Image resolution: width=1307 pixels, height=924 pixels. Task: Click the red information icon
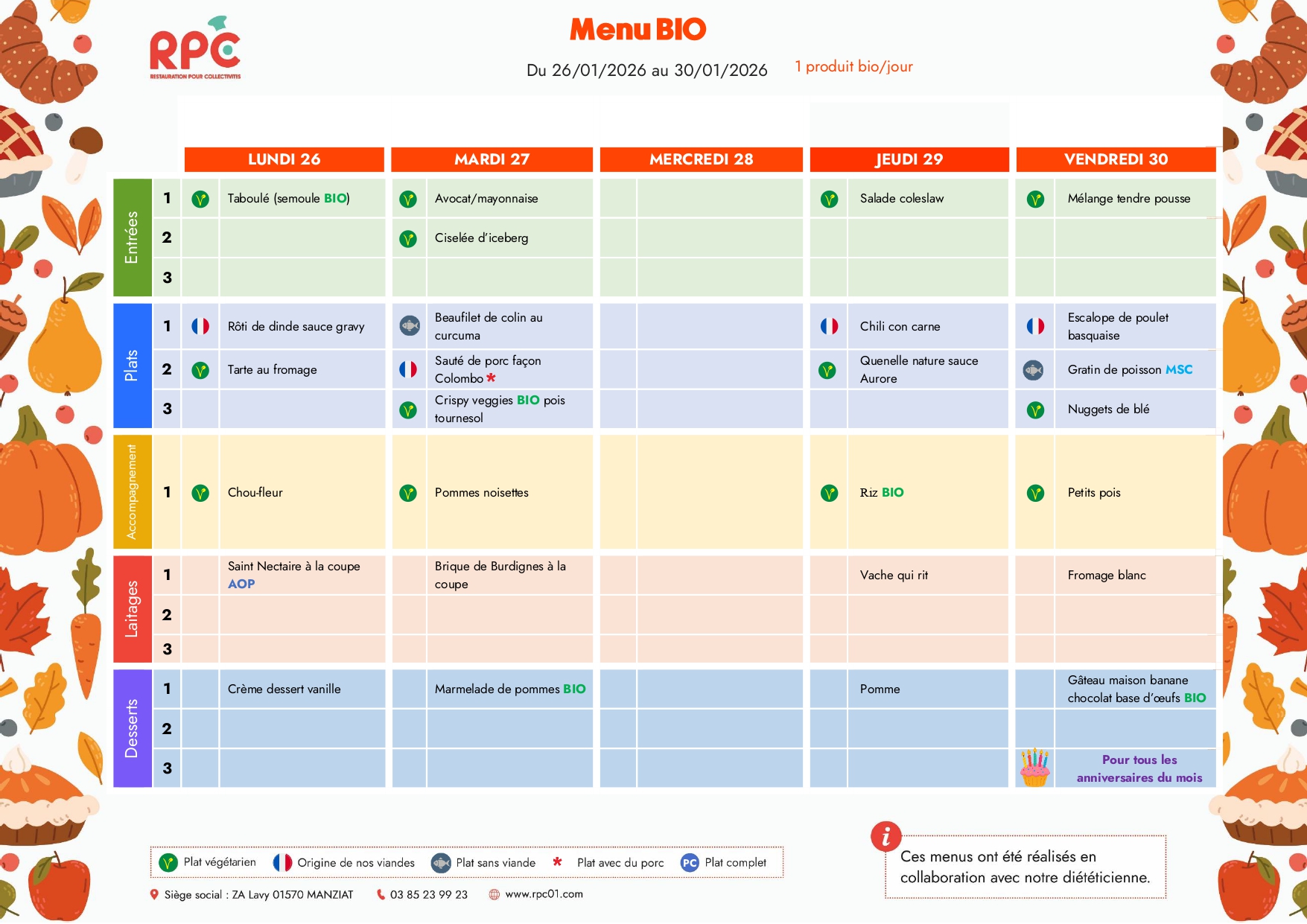[x=885, y=837]
